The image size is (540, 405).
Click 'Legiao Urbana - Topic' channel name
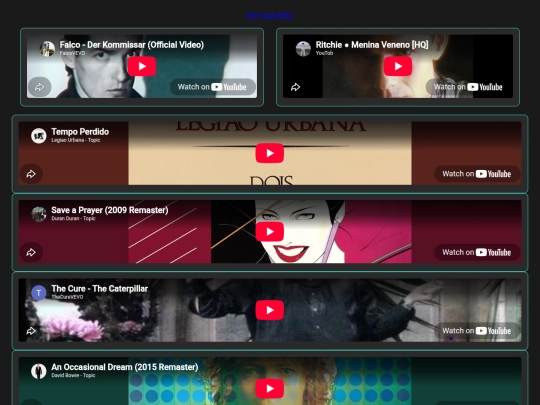click(x=75, y=140)
